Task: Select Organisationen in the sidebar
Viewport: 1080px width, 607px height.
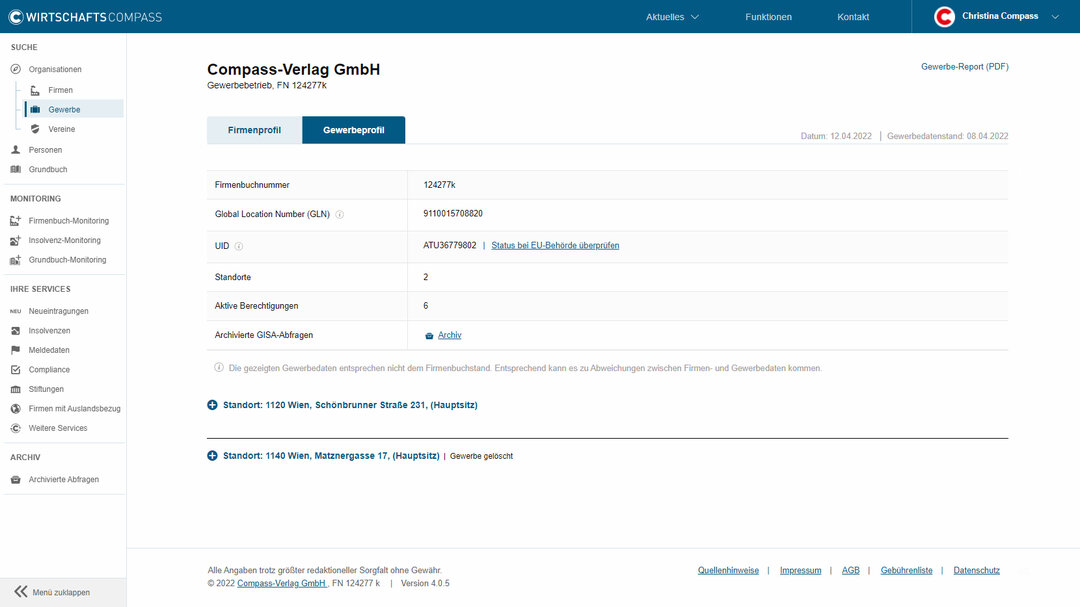Action: click(55, 69)
